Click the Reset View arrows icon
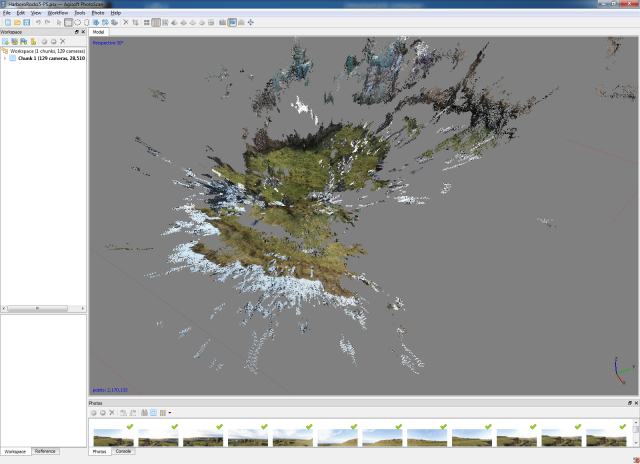 (250, 22)
